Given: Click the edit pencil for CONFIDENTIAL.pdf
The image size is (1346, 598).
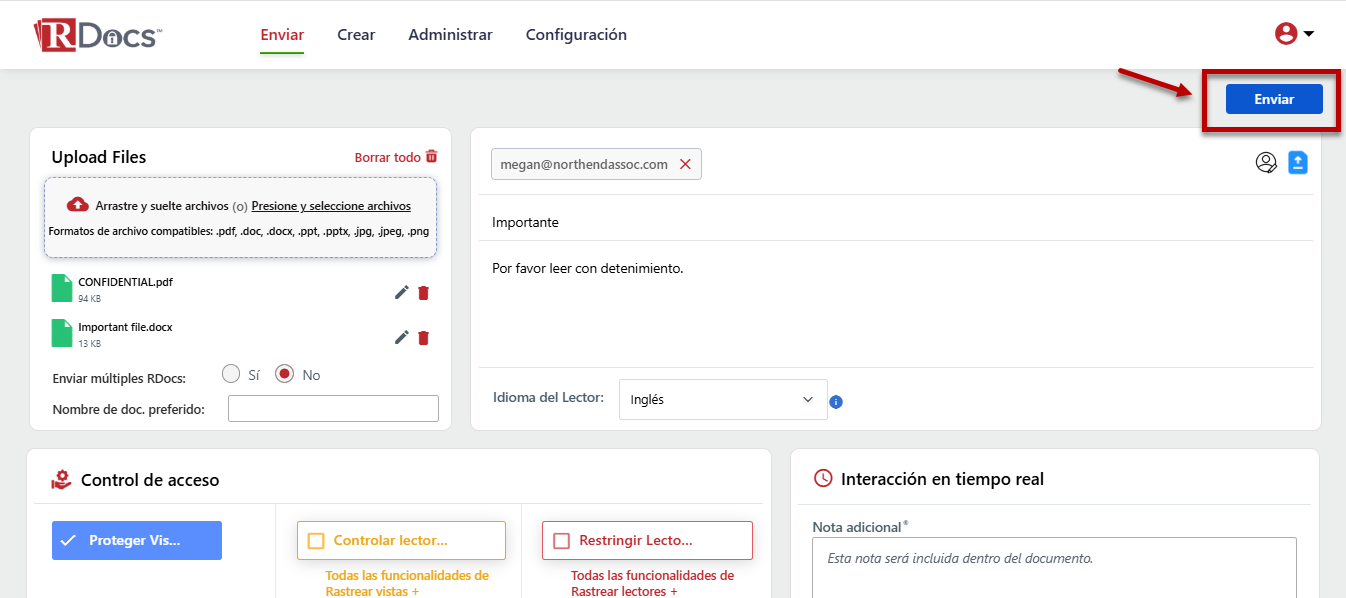Looking at the screenshot, I should coord(401,292).
